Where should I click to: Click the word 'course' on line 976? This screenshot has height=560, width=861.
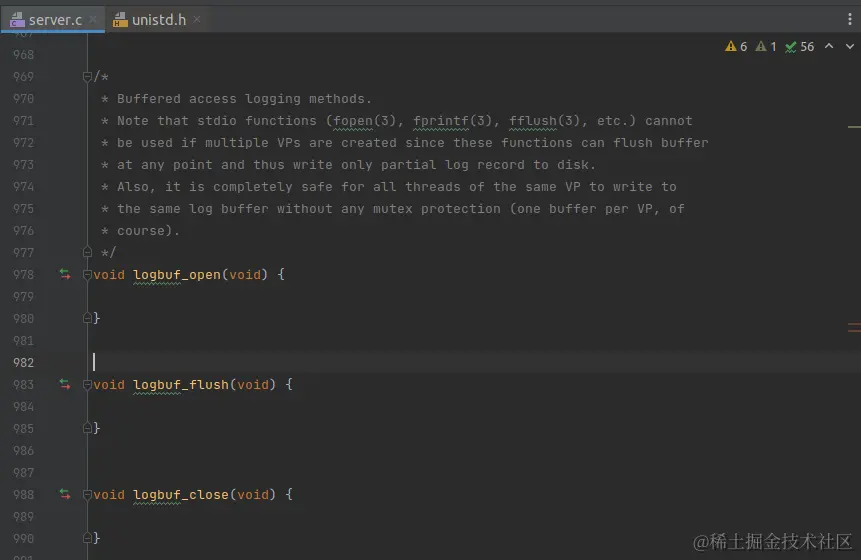coord(141,231)
